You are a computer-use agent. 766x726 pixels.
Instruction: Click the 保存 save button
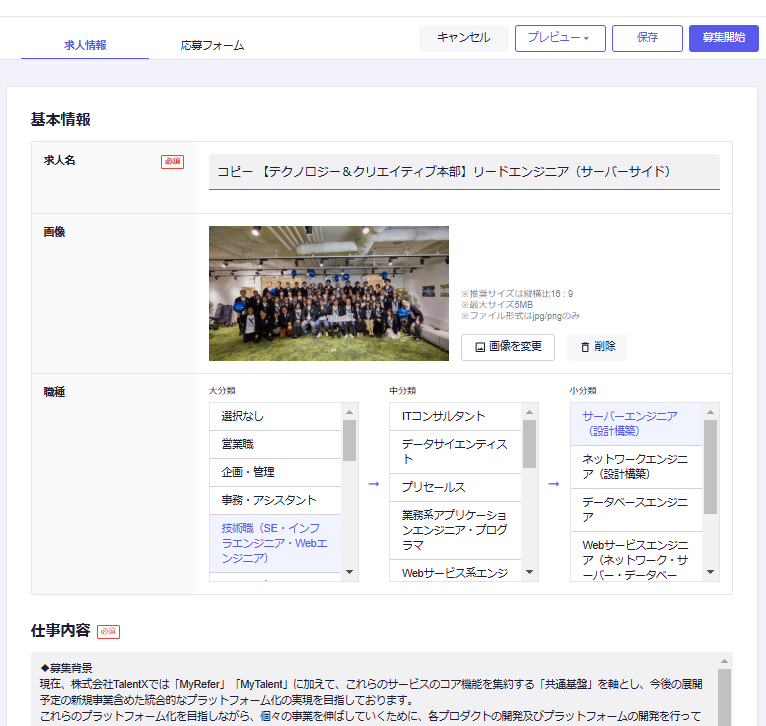(x=647, y=38)
